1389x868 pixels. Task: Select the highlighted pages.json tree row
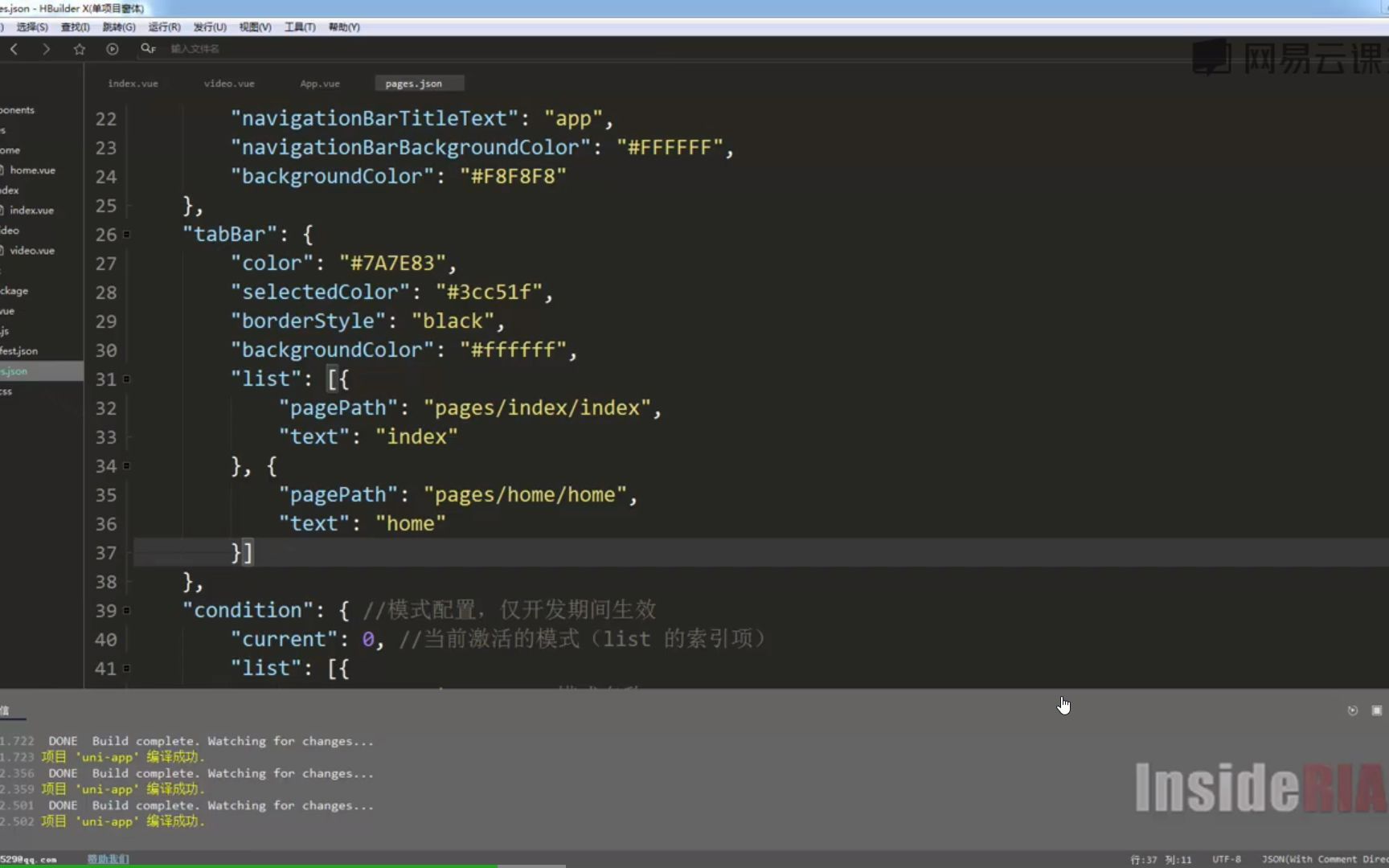pos(42,371)
